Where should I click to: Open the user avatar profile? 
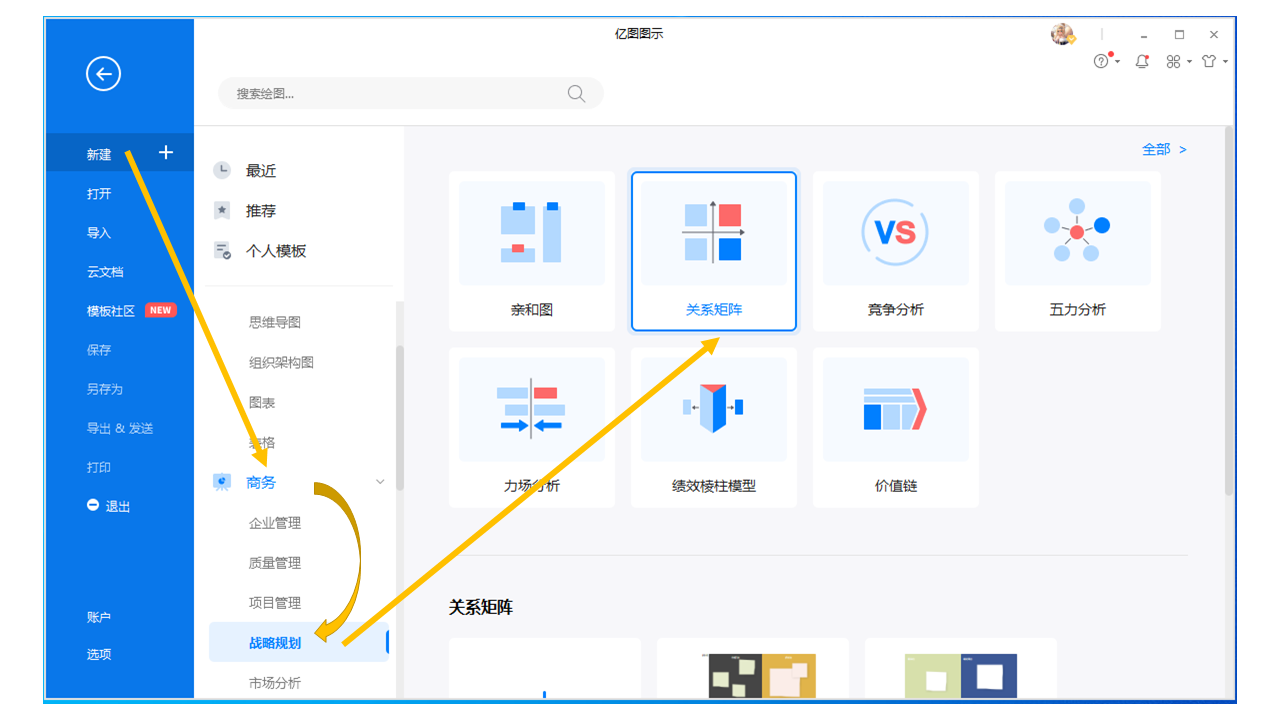tap(1062, 35)
